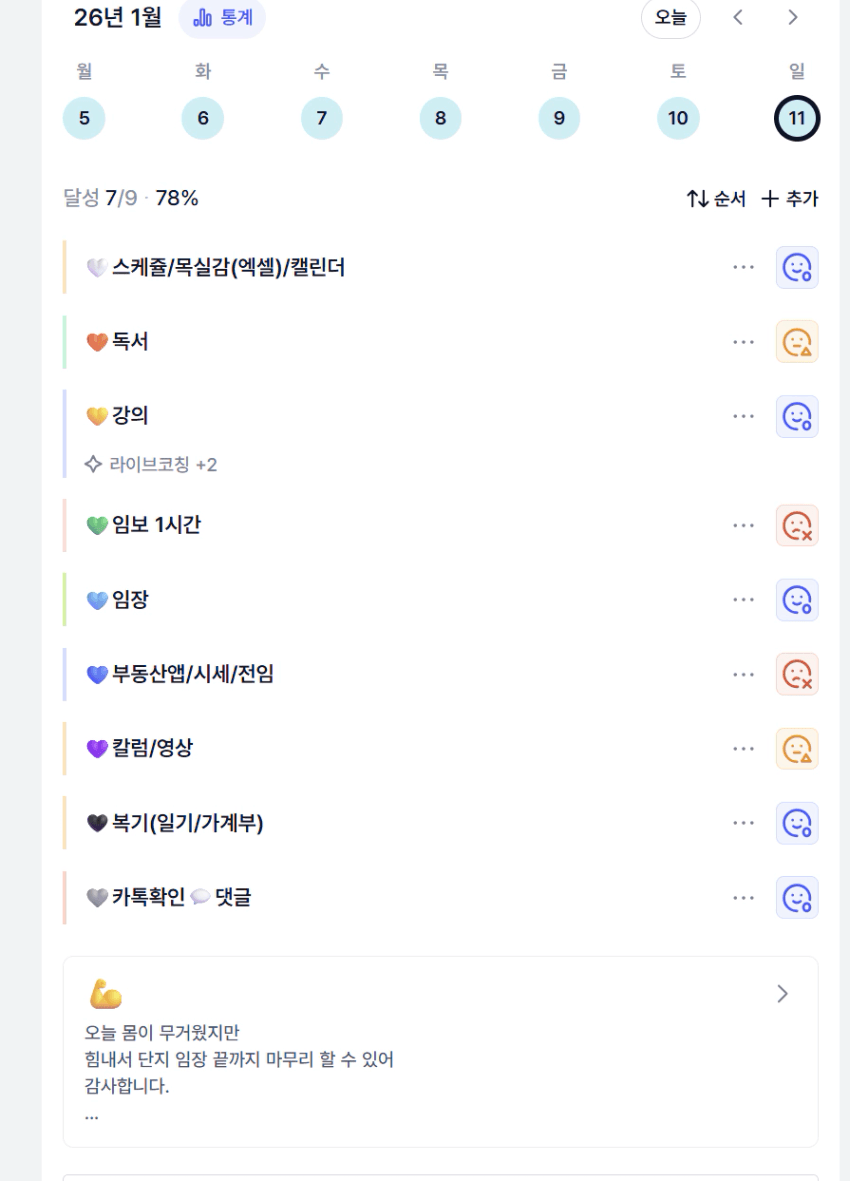The width and height of the screenshot is (850, 1181).
Task: Click the colored bar beside 임장
Action: pyautogui.click(x=65, y=600)
